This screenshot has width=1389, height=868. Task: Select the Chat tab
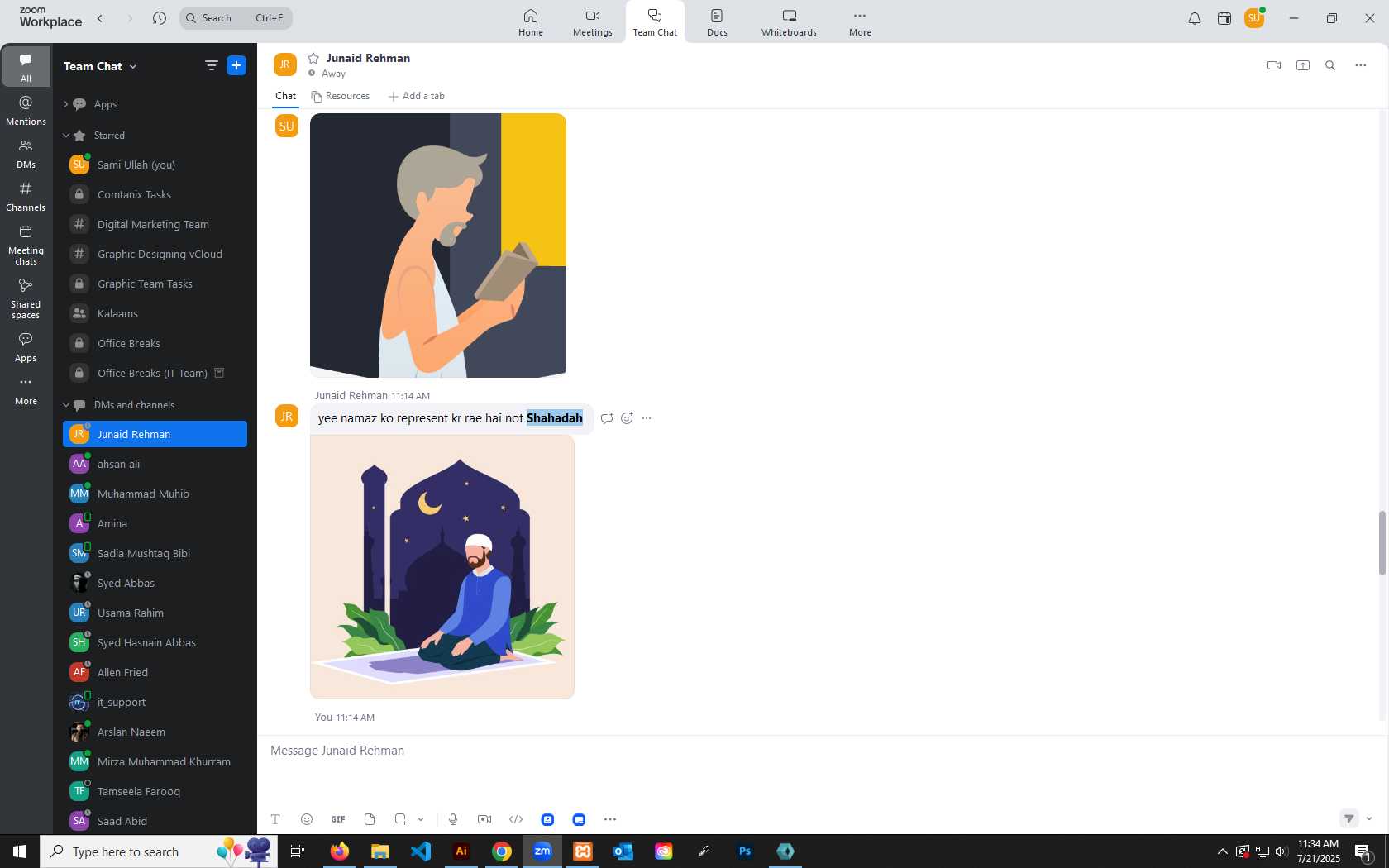[x=286, y=96]
